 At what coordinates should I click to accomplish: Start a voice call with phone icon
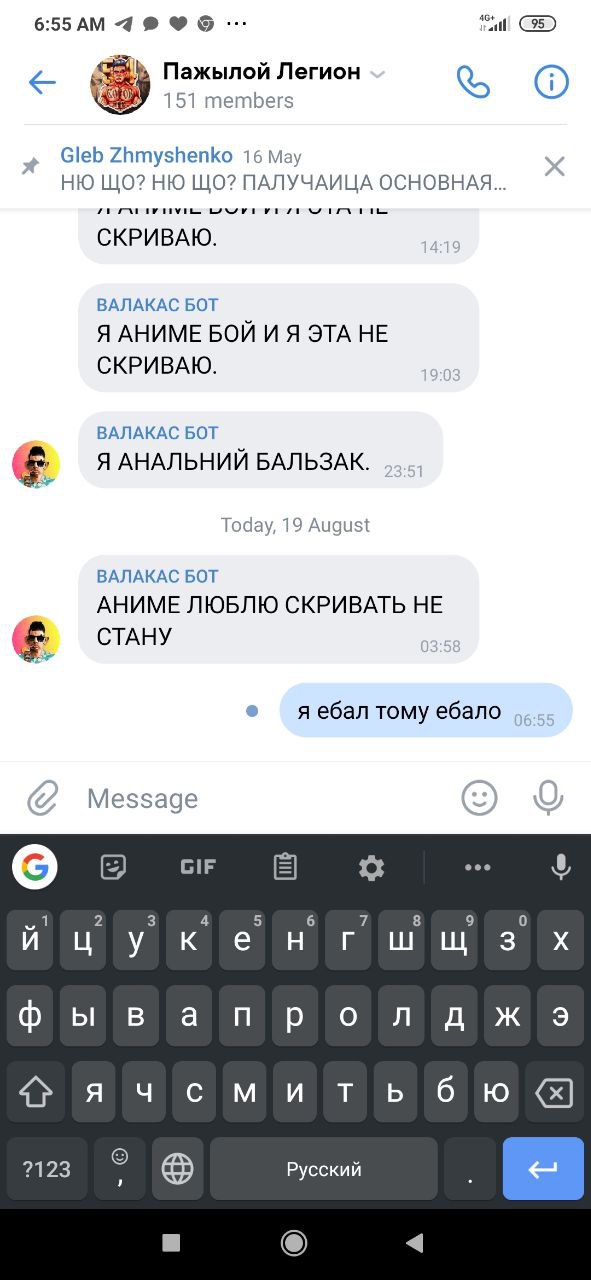pyautogui.click(x=473, y=82)
